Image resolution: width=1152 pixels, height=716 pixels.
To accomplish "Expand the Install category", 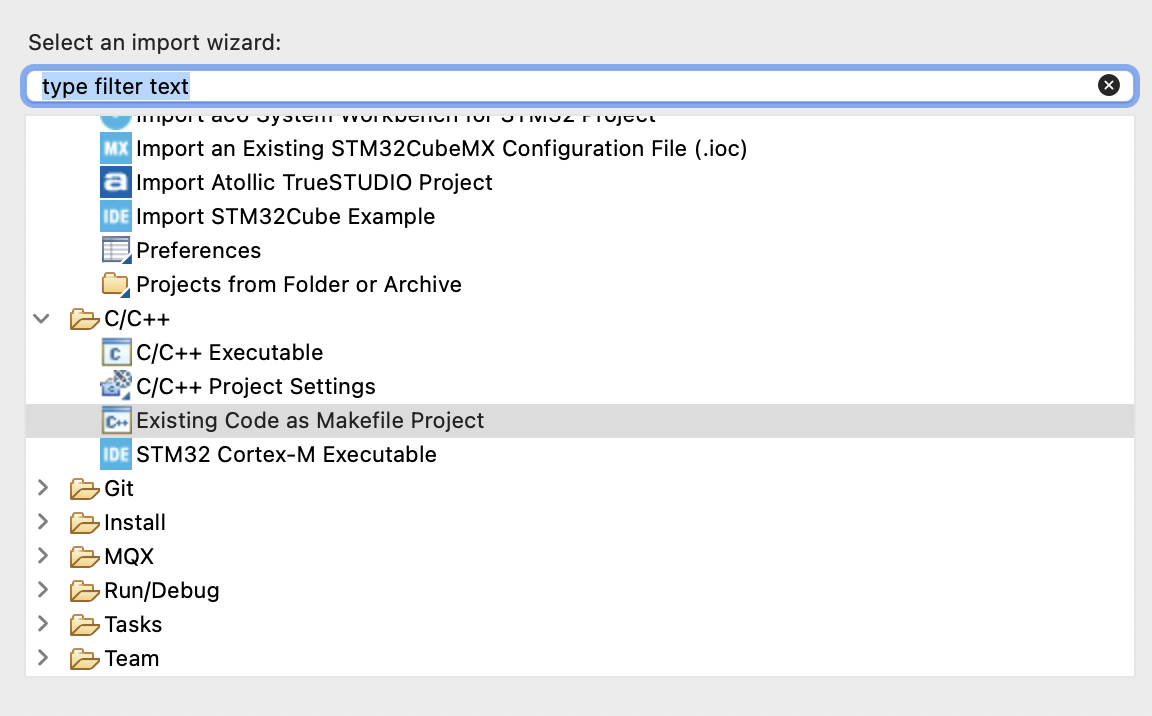I will tap(41, 522).
